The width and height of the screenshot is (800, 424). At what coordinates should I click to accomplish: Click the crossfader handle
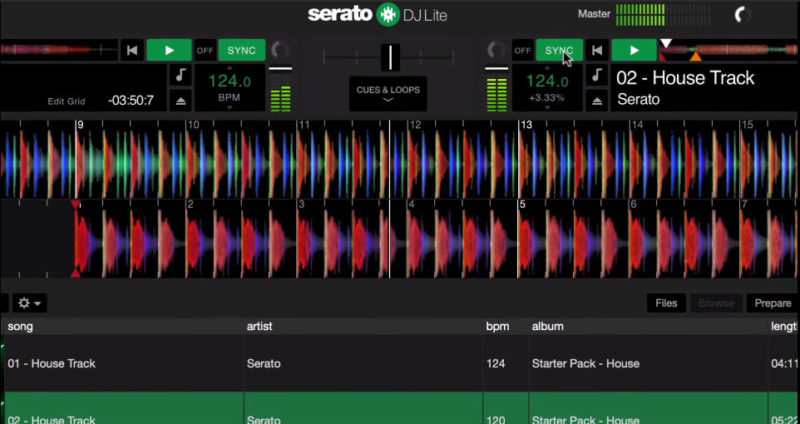390,57
